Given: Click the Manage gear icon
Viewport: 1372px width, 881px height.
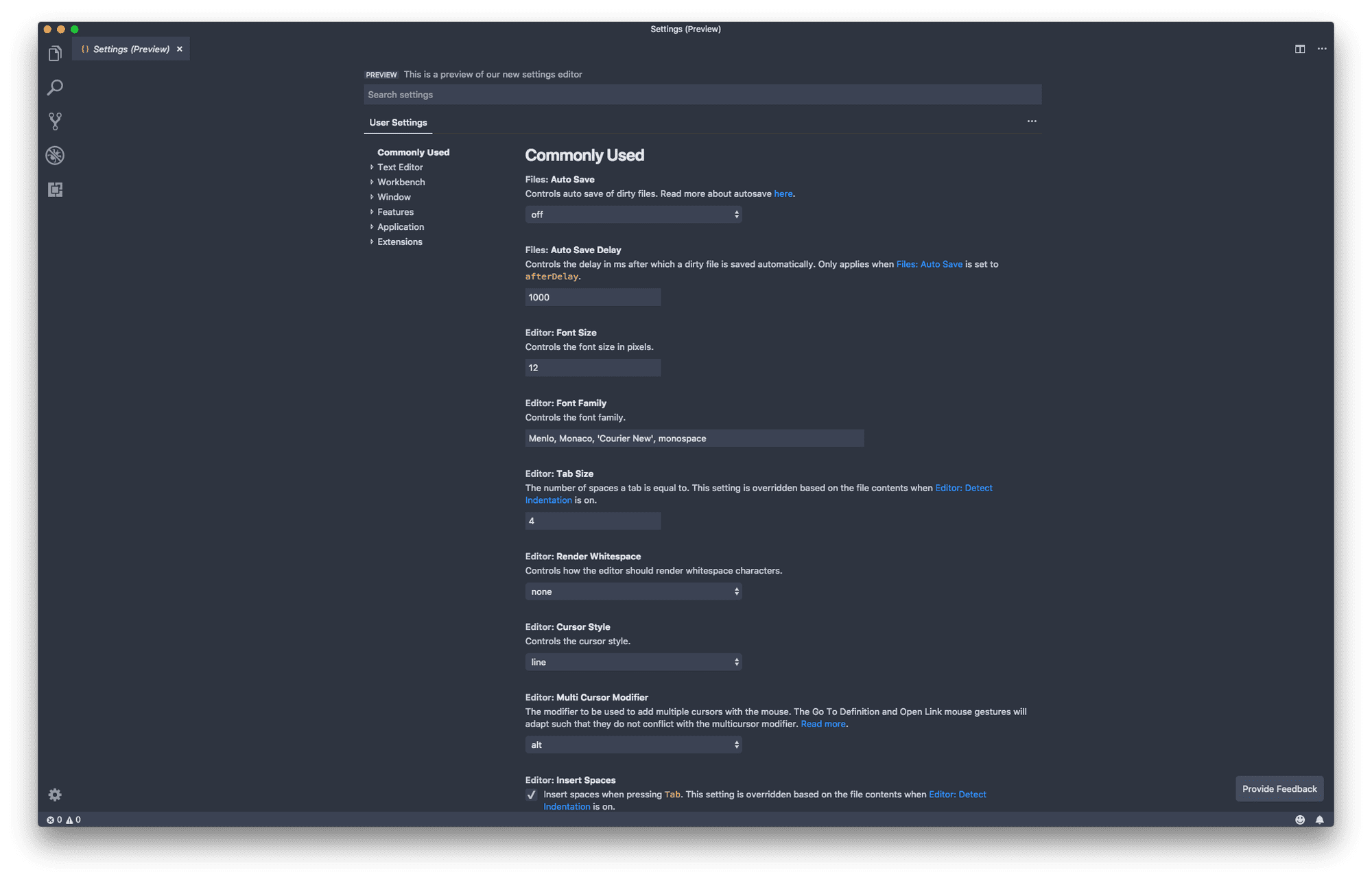Looking at the screenshot, I should [55, 795].
